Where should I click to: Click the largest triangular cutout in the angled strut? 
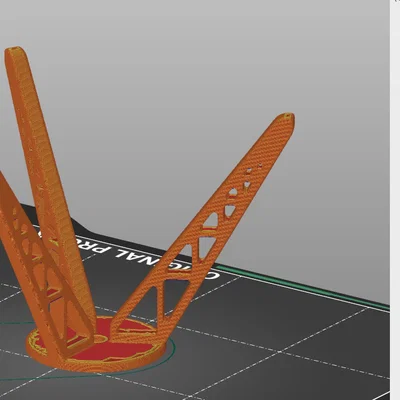[x=173, y=297]
